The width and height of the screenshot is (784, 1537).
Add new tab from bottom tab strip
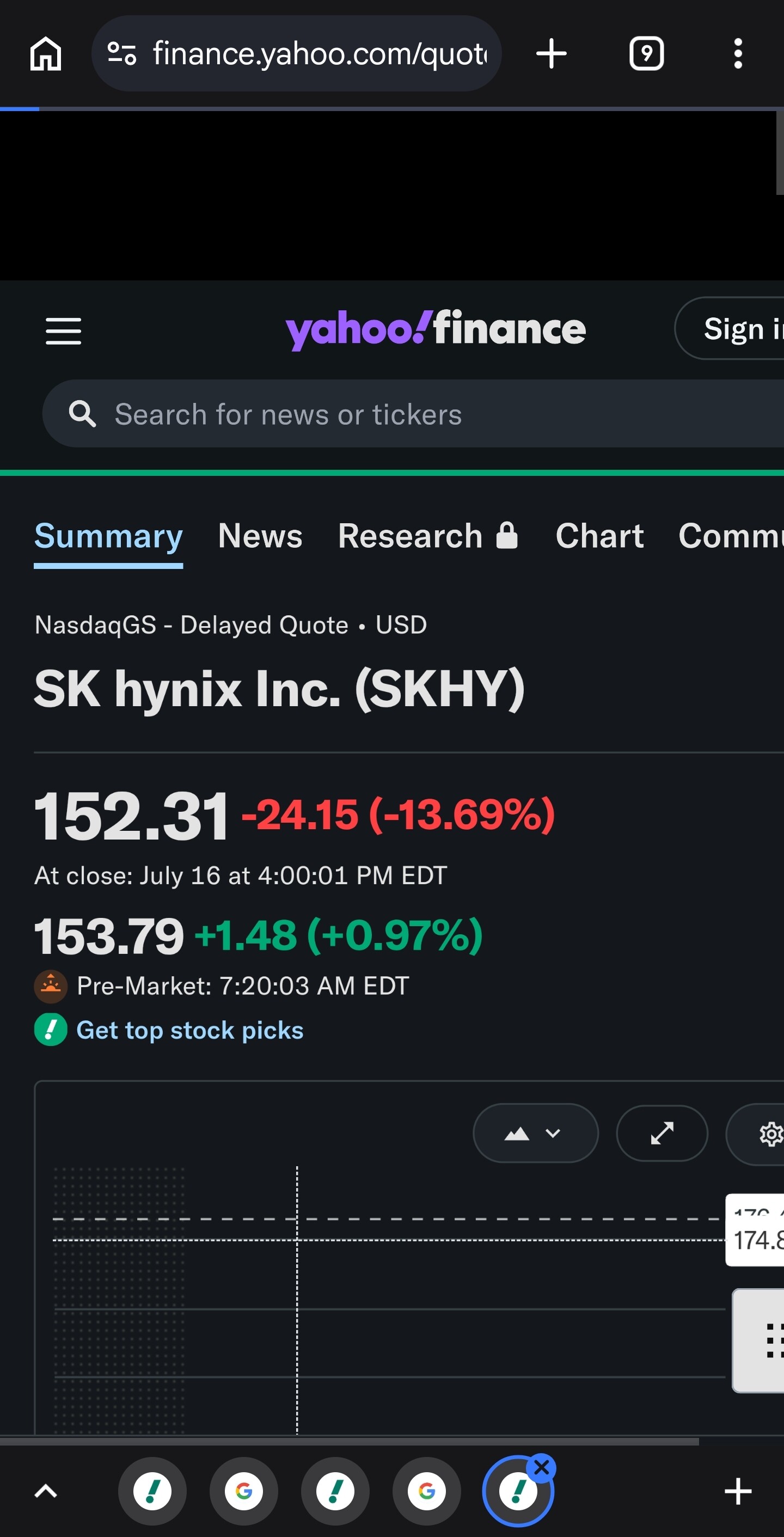(738, 1492)
